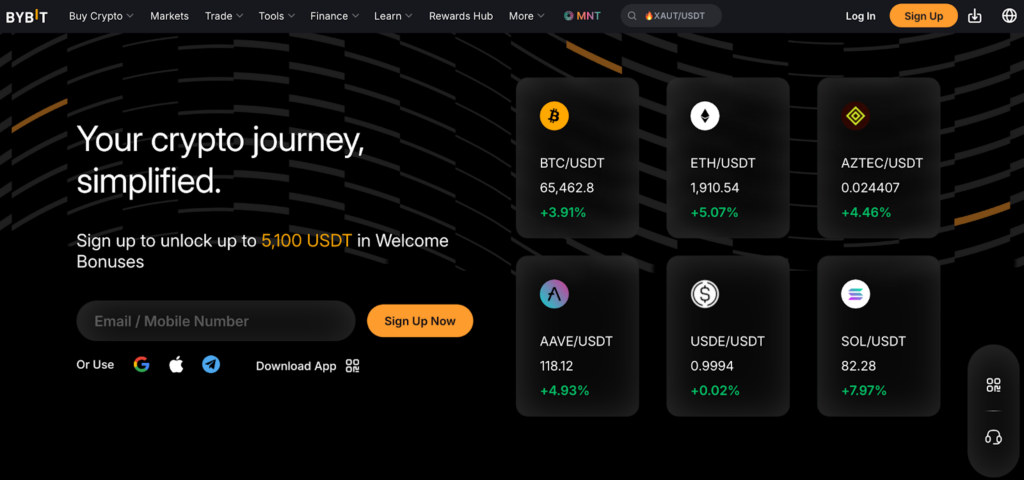This screenshot has height=480, width=1024.
Task: Click the +7.97% change value
Action: pyautogui.click(x=864, y=391)
